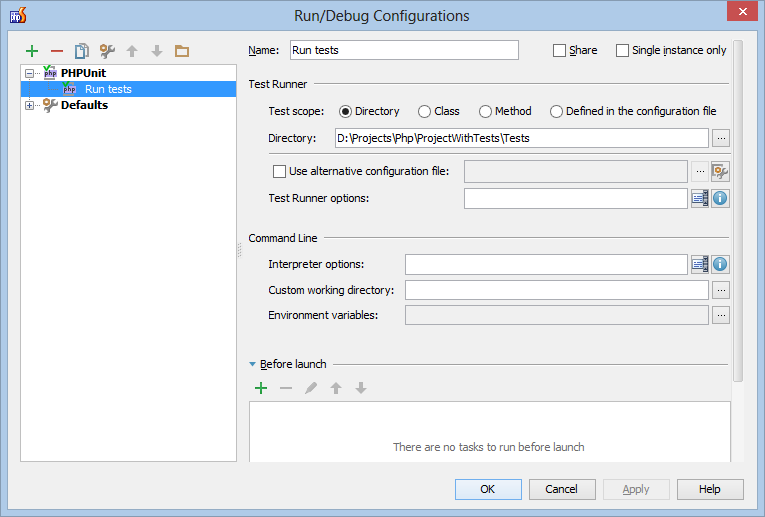The height and width of the screenshot is (517, 765).
Task: Edit the Before launch task with pencil
Action: pyautogui.click(x=311, y=388)
